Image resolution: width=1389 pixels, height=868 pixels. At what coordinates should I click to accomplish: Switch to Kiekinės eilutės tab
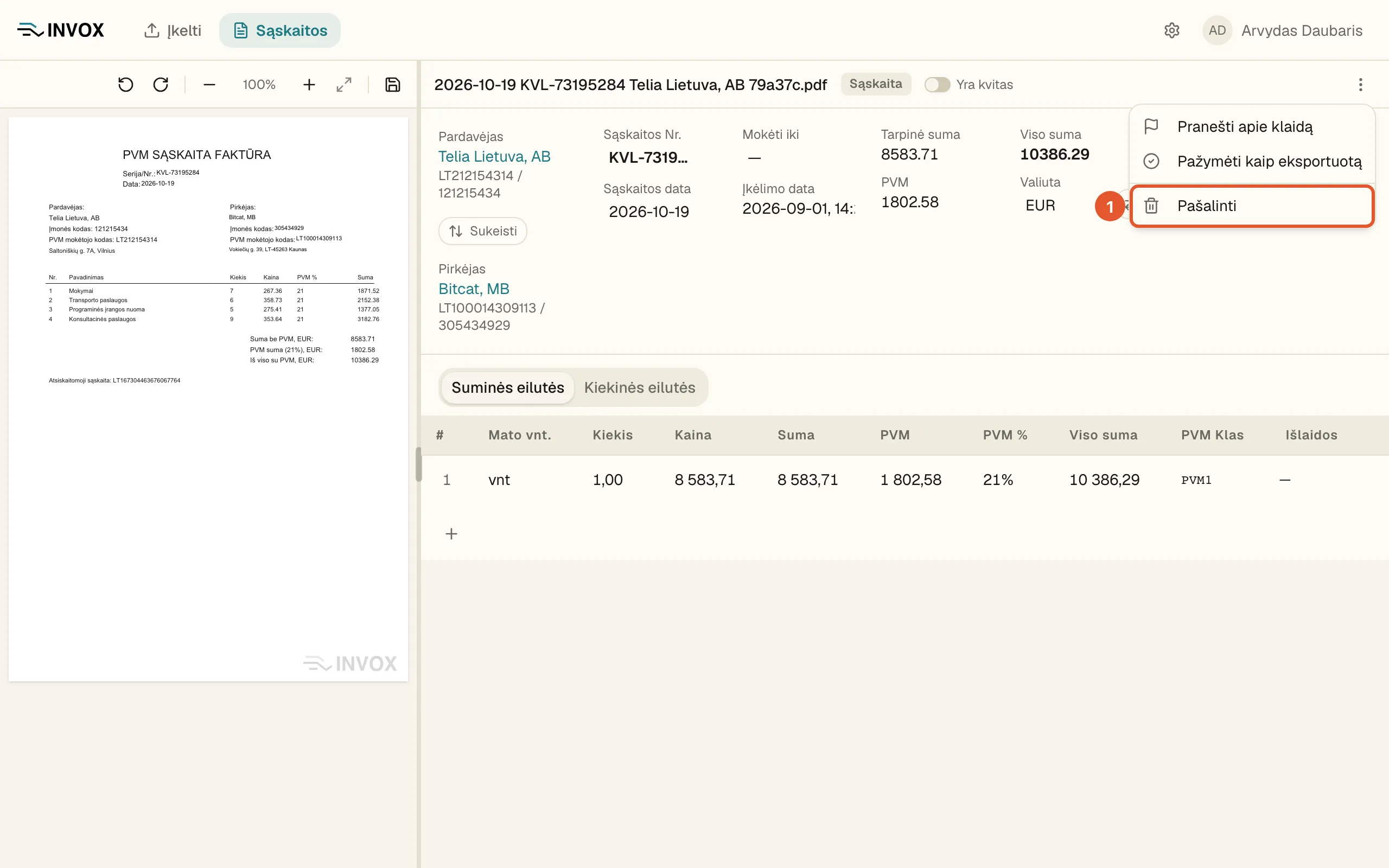pos(639,387)
